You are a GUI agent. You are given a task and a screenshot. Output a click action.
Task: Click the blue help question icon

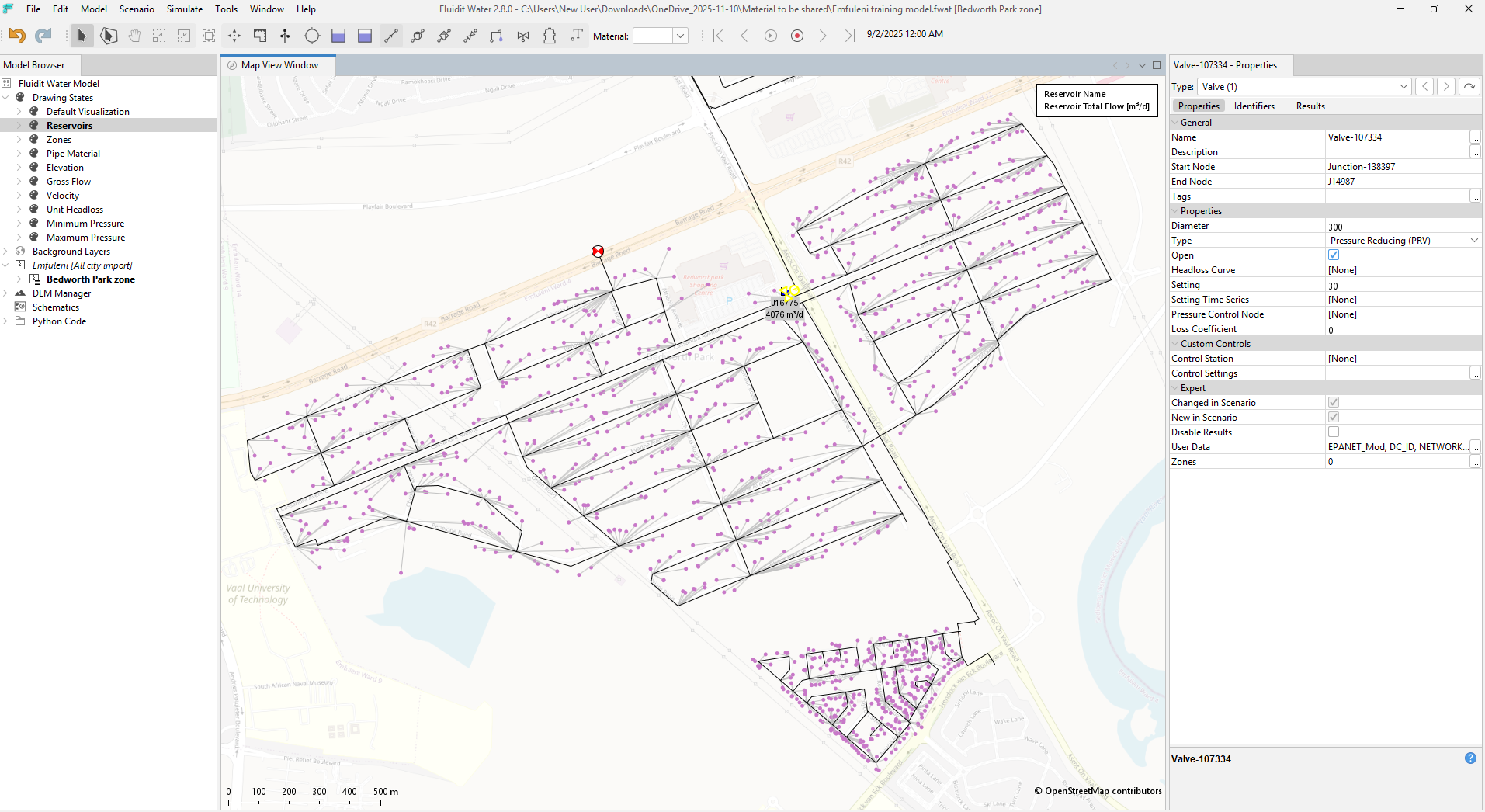[1470, 758]
